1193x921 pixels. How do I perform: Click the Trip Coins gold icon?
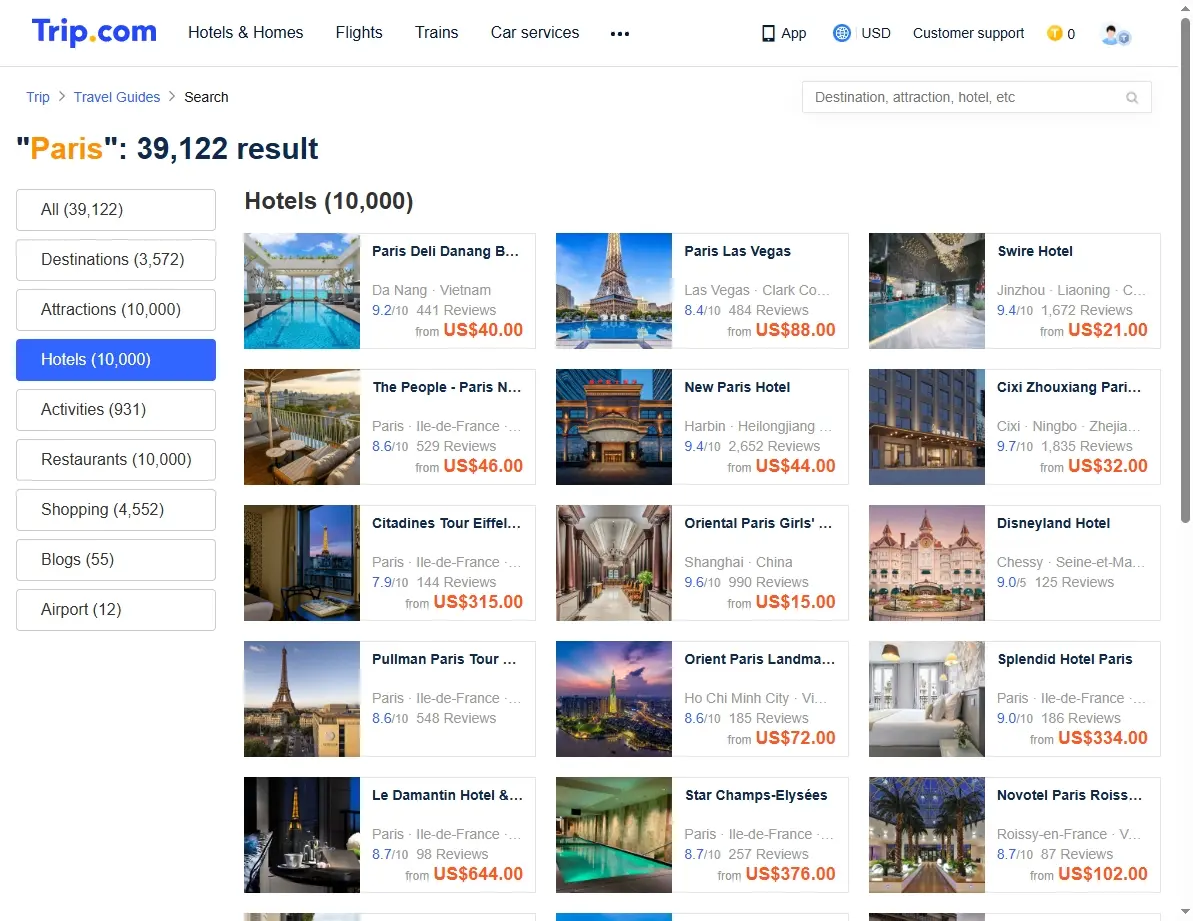click(1055, 33)
